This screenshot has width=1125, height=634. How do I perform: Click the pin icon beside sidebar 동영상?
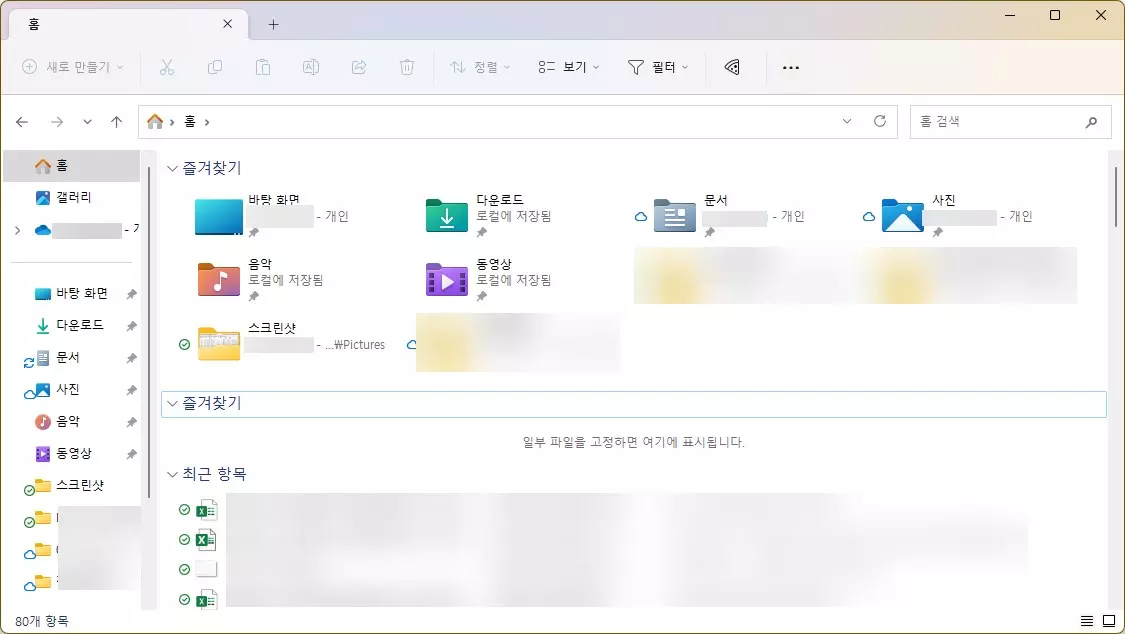coord(131,454)
